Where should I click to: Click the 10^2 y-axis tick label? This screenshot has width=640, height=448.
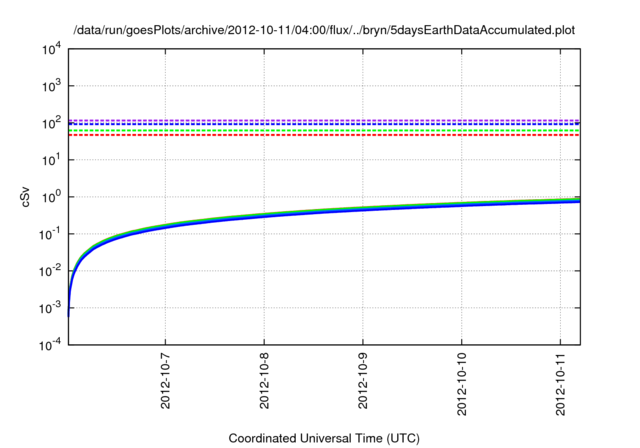[52, 123]
